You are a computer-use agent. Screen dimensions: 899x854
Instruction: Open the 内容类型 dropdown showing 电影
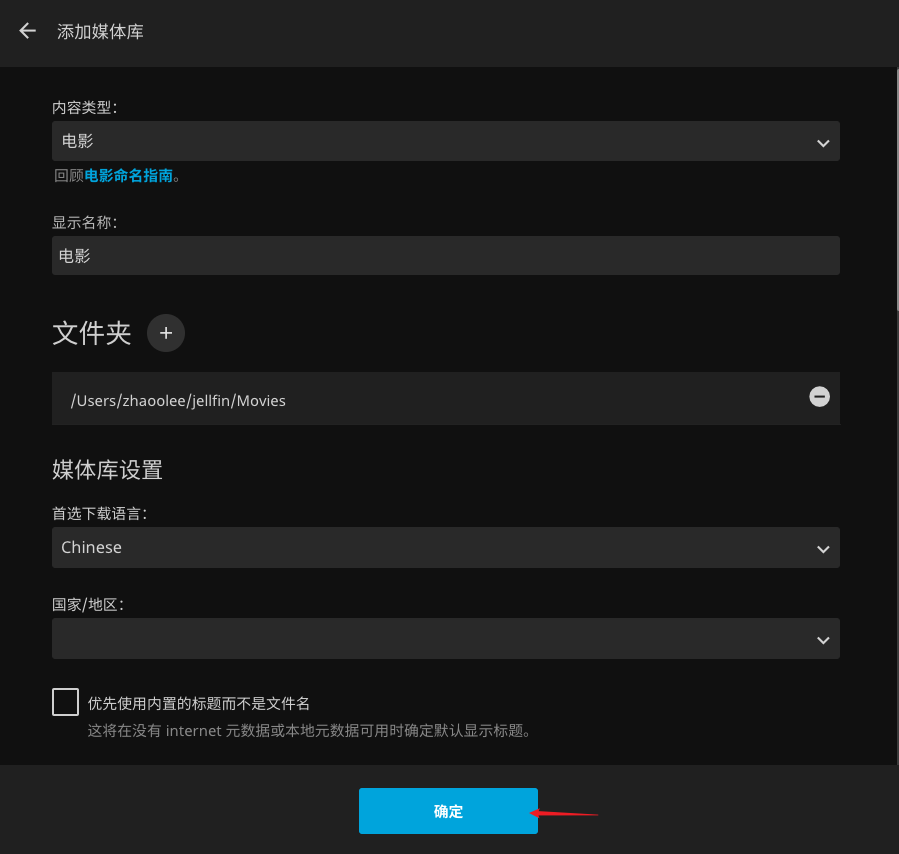(445, 141)
